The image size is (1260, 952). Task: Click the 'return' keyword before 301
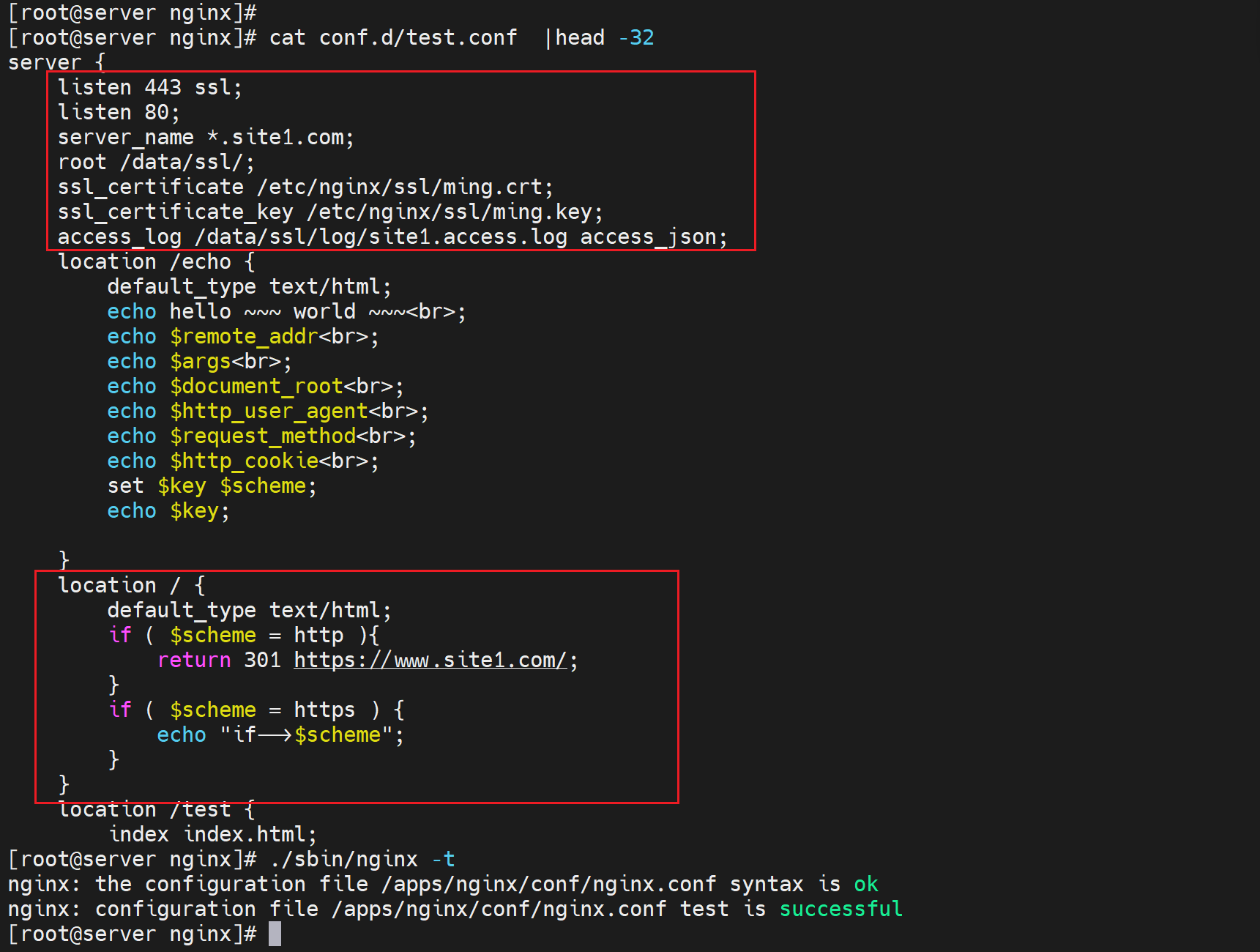[x=194, y=661]
